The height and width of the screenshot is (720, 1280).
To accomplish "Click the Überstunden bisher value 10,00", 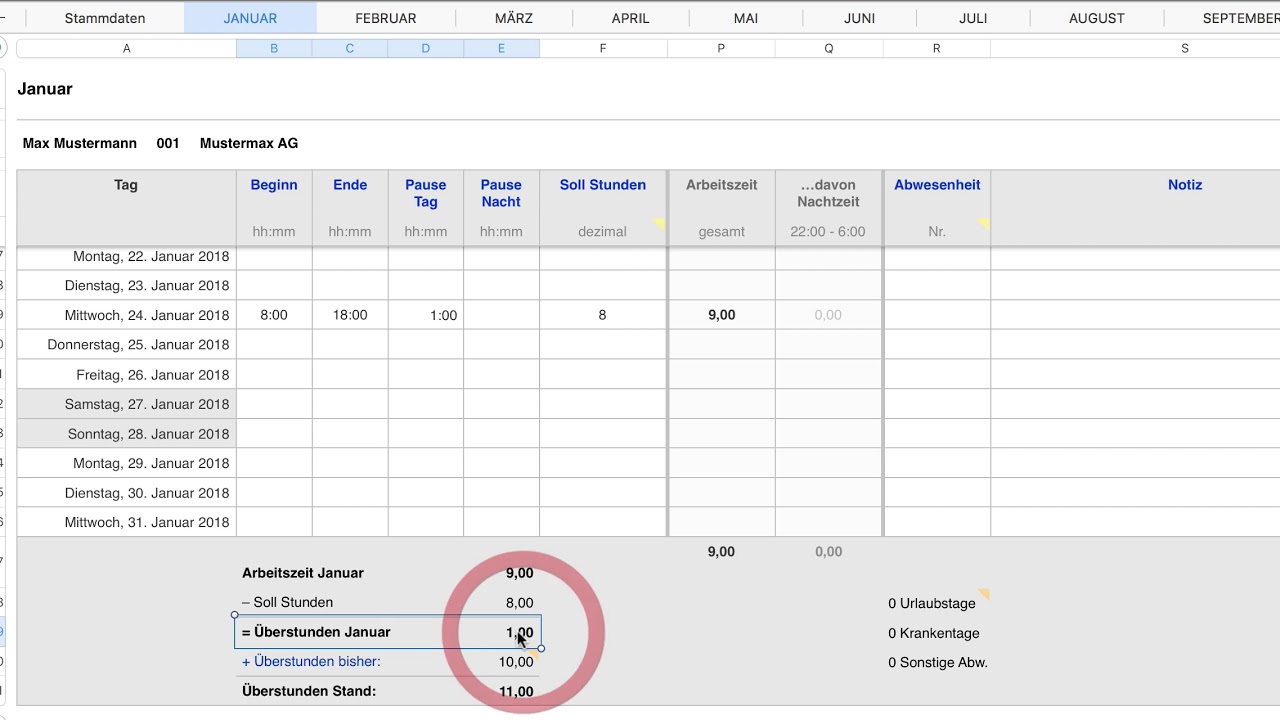I will pos(515,662).
